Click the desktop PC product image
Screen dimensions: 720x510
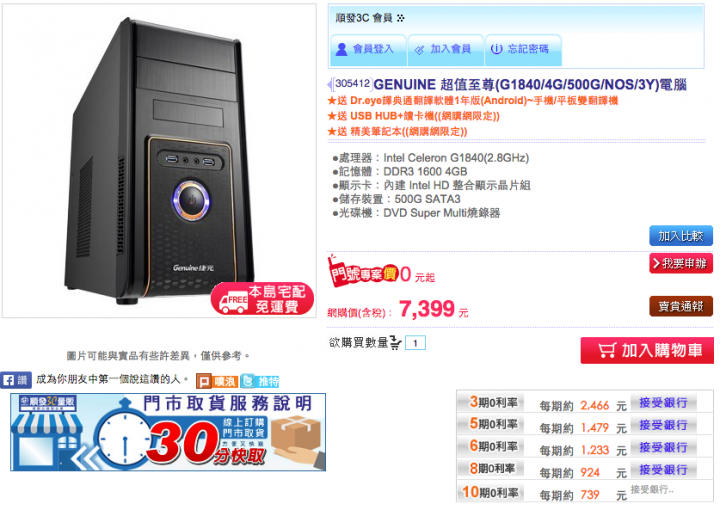point(159,161)
